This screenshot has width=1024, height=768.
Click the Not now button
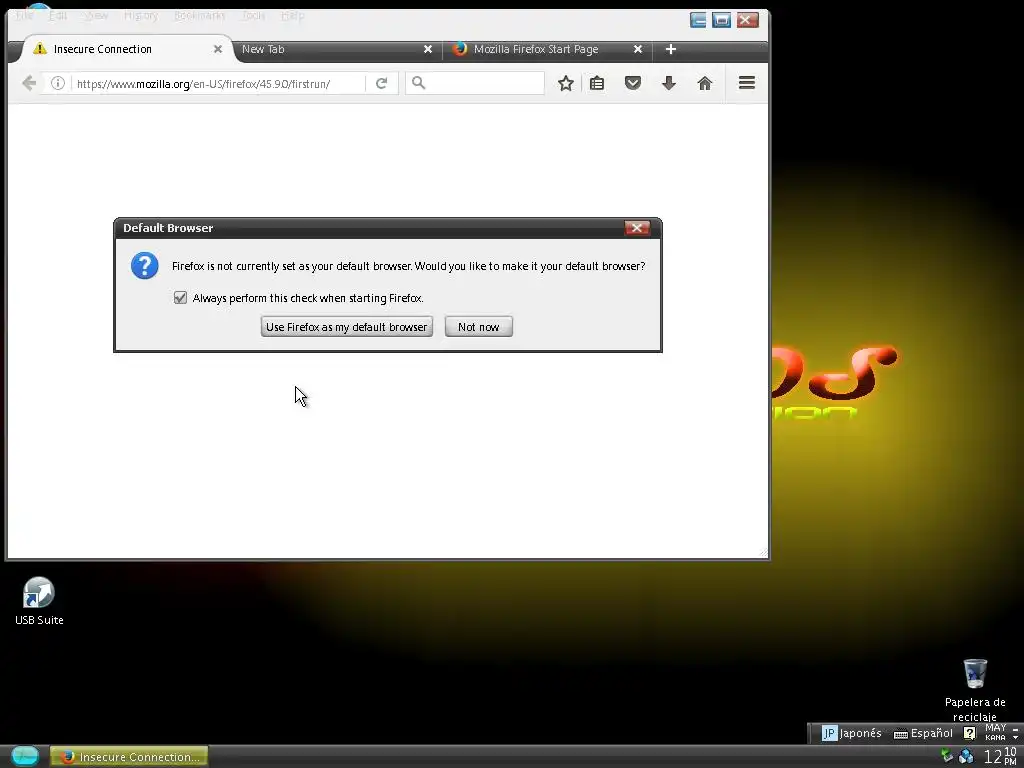click(x=479, y=327)
